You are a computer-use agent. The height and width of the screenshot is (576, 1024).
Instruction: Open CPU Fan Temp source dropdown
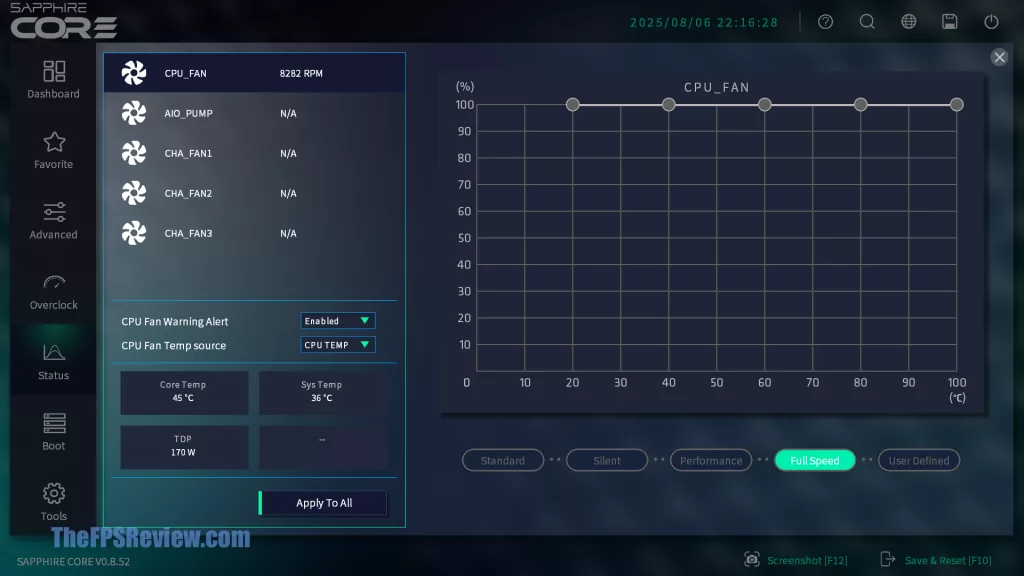click(x=338, y=345)
